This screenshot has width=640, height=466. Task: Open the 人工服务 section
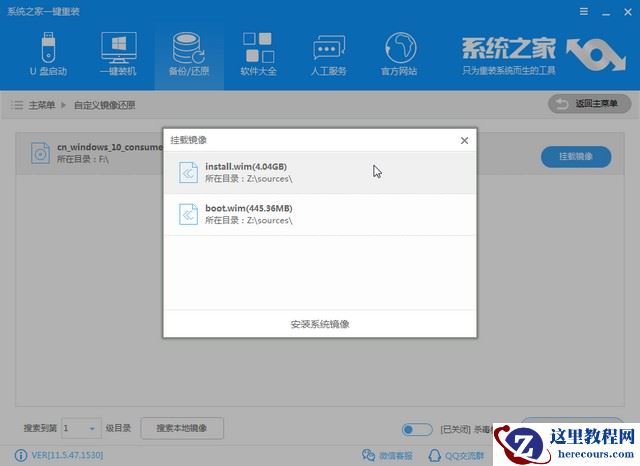coord(329,55)
